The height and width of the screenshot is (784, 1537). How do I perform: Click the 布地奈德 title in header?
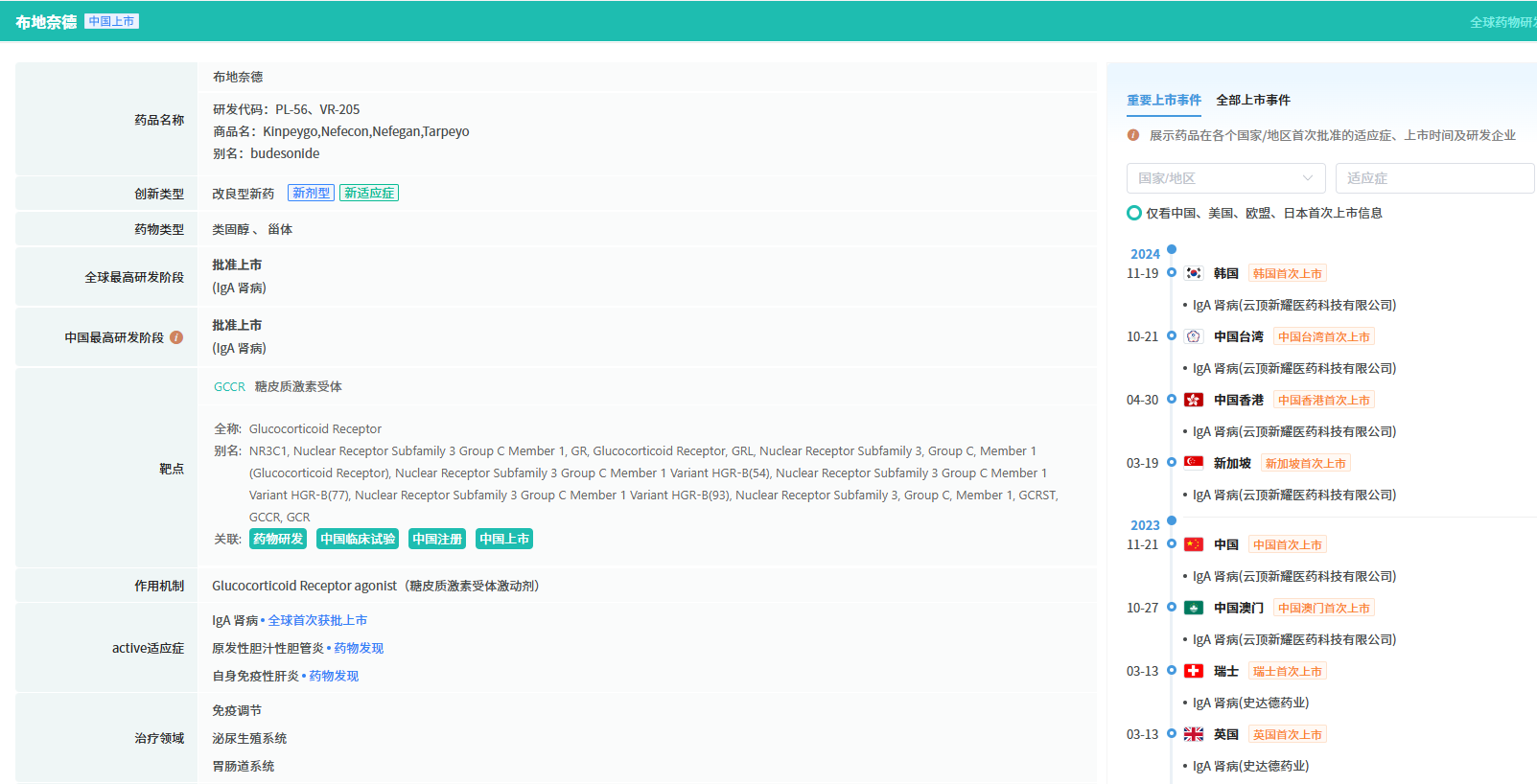tap(46, 22)
